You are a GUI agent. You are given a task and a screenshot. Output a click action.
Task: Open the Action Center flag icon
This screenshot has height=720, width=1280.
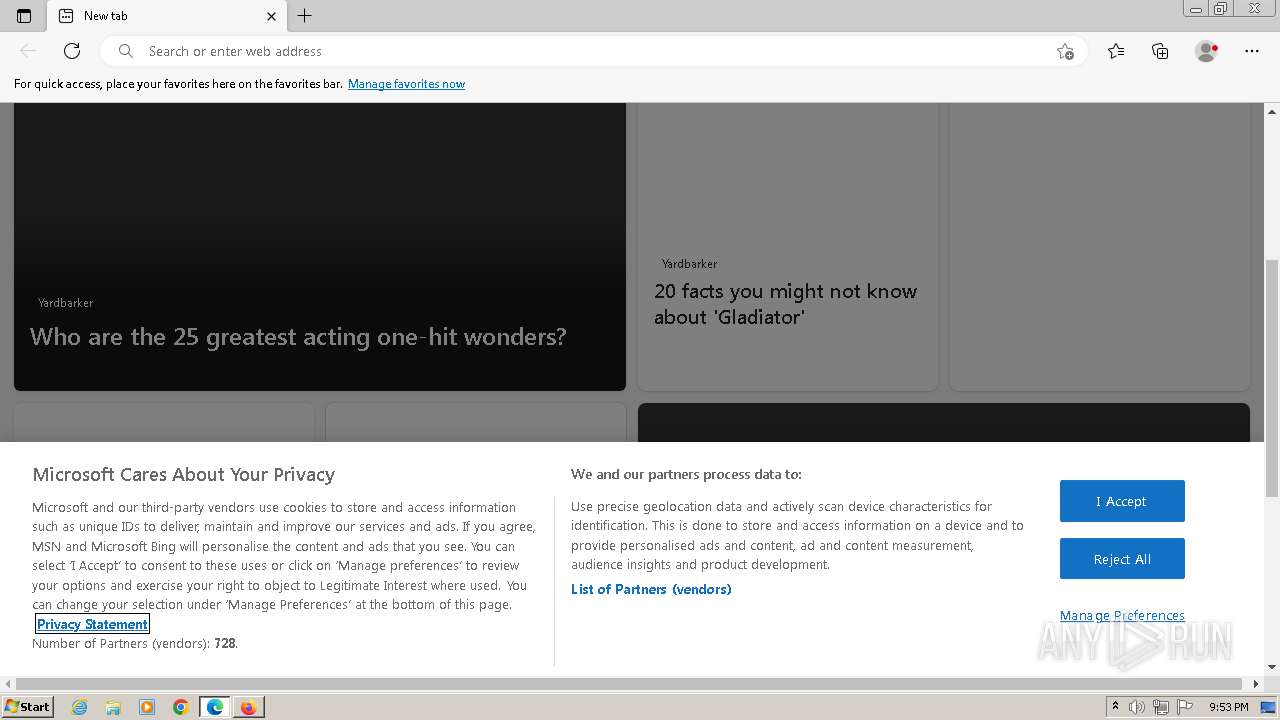pos(1185,707)
